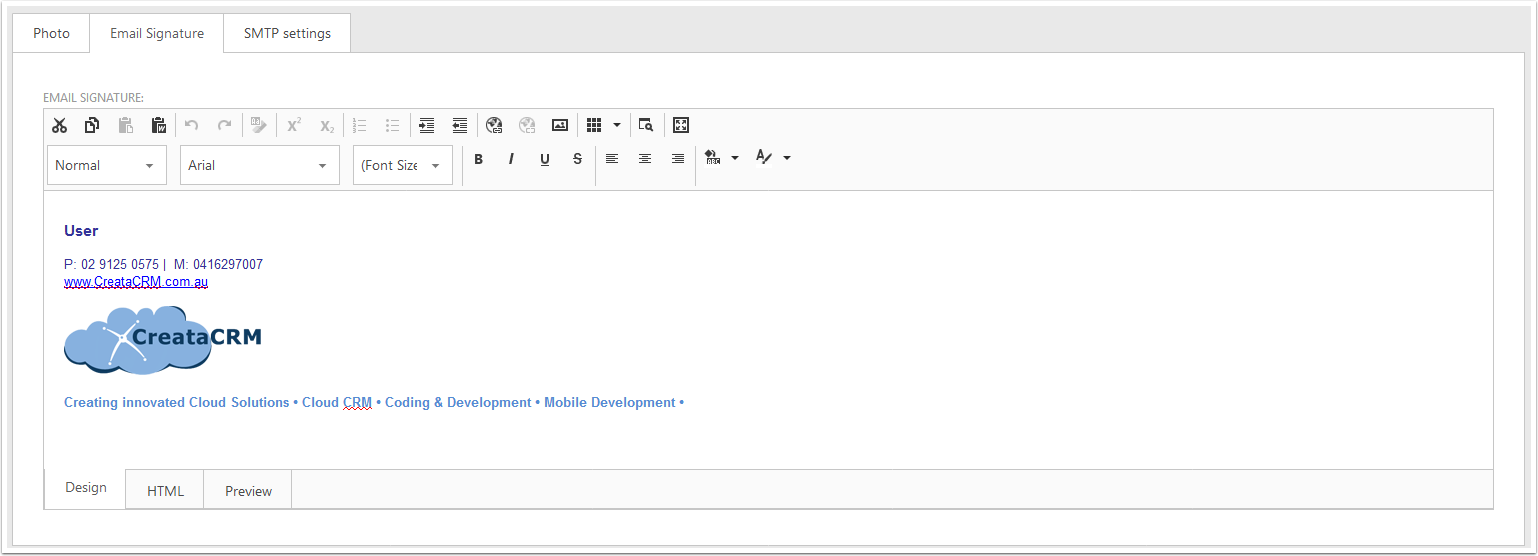The height and width of the screenshot is (556, 1538).
Task: Click the bold "User" signature name
Action: pos(81,231)
